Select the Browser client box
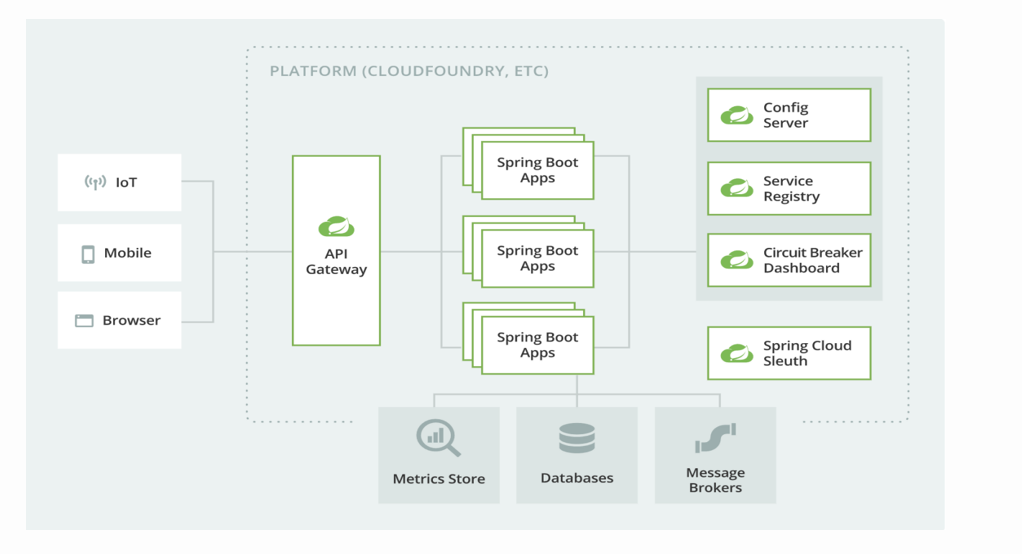 point(119,320)
